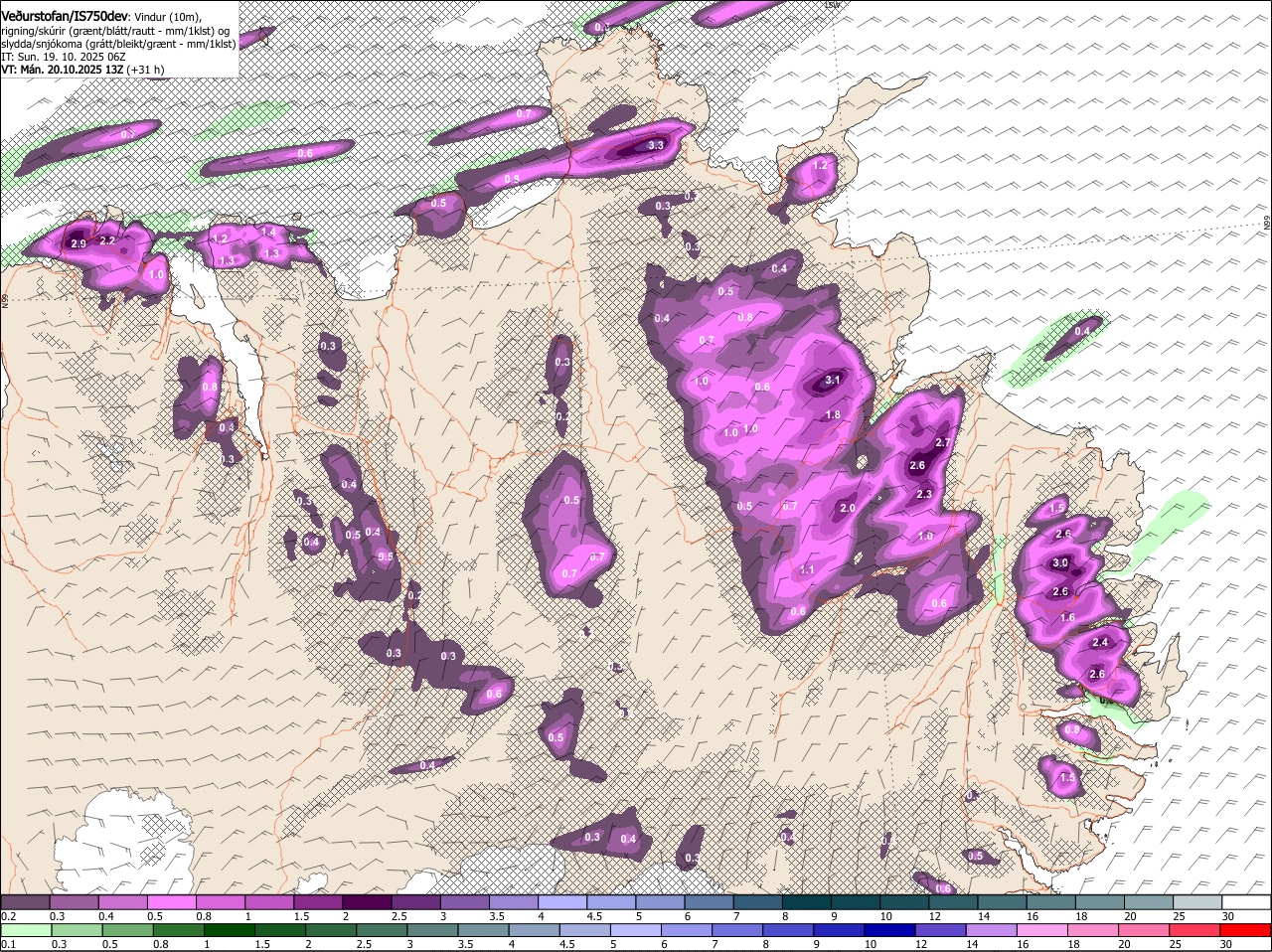Select the initial time line 'IT: Sun. 19. 10. 2025 06Z'
Screen dimensions: 1272x952
[63, 57]
